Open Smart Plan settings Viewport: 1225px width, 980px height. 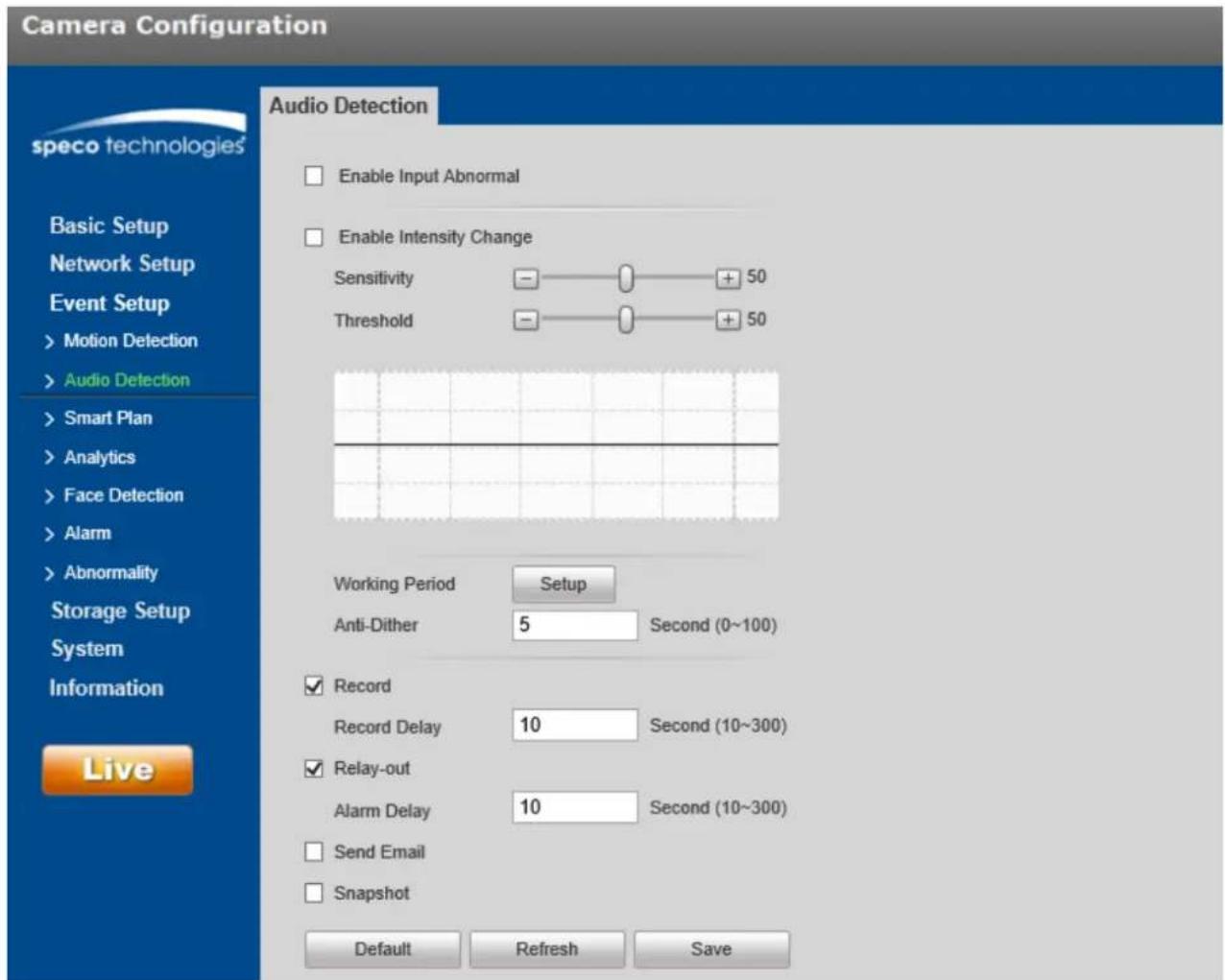coord(108,418)
